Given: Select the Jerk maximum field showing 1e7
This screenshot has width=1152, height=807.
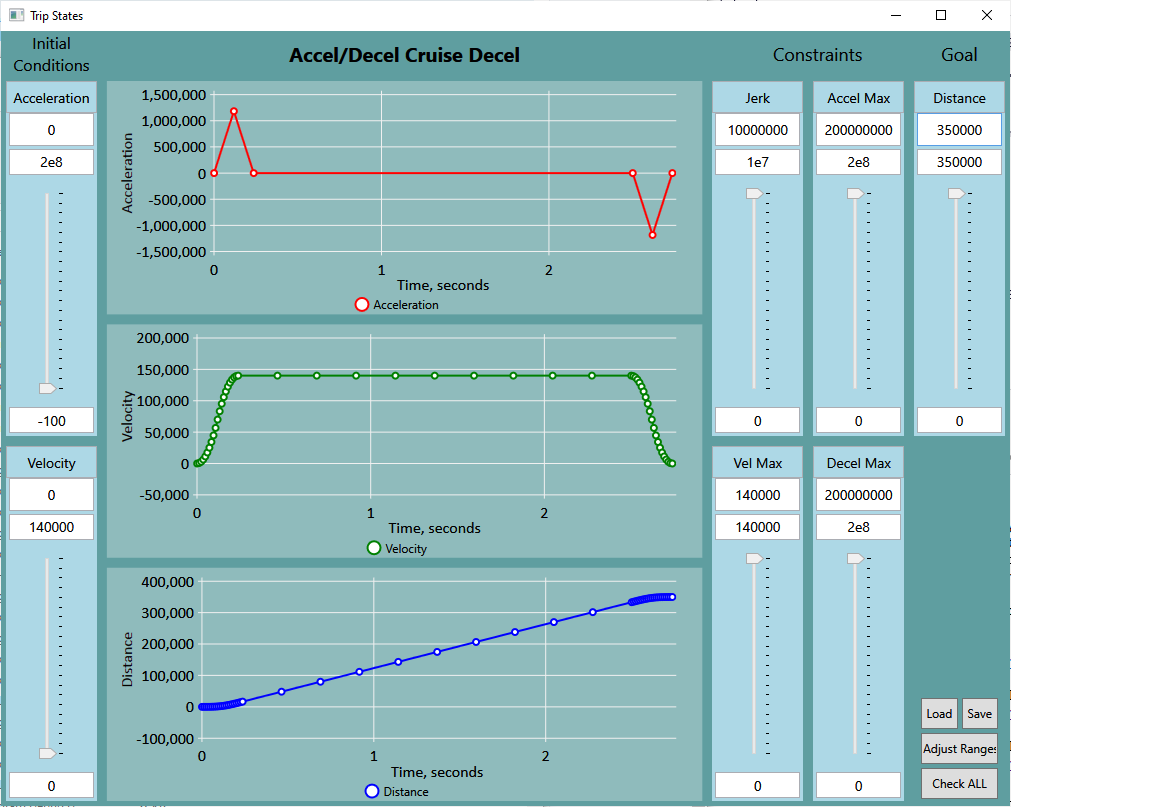Looking at the screenshot, I should (757, 162).
